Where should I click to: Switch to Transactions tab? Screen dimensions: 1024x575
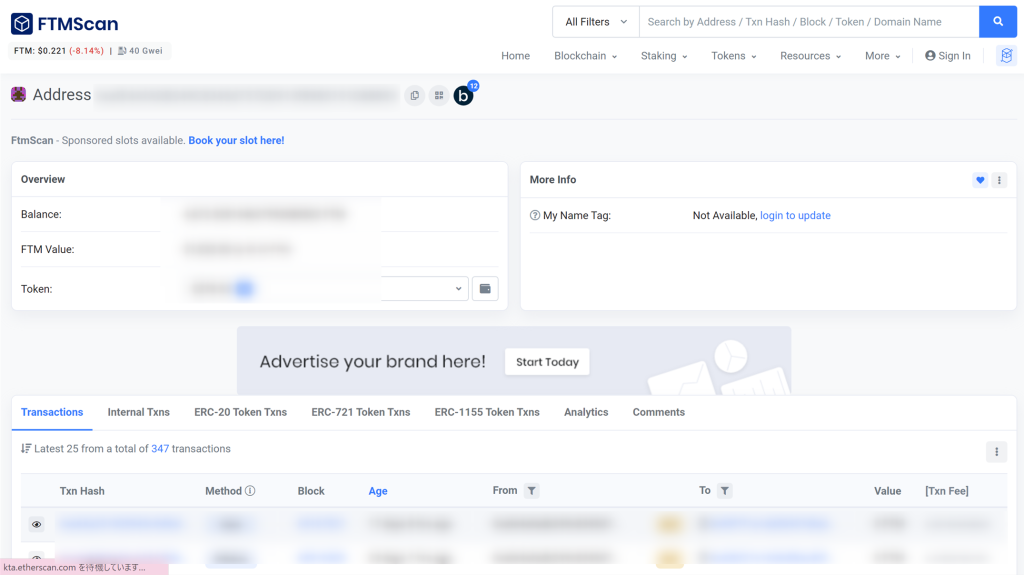coord(52,412)
